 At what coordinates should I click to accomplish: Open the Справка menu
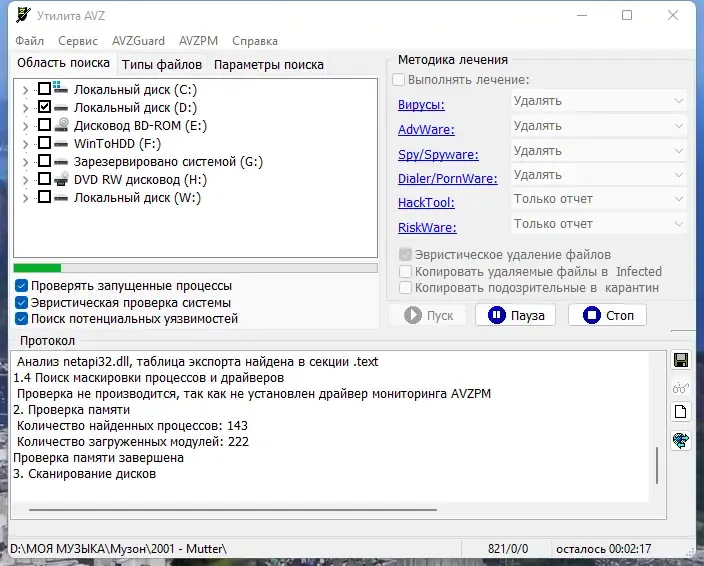pyautogui.click(x=255, y=41)
